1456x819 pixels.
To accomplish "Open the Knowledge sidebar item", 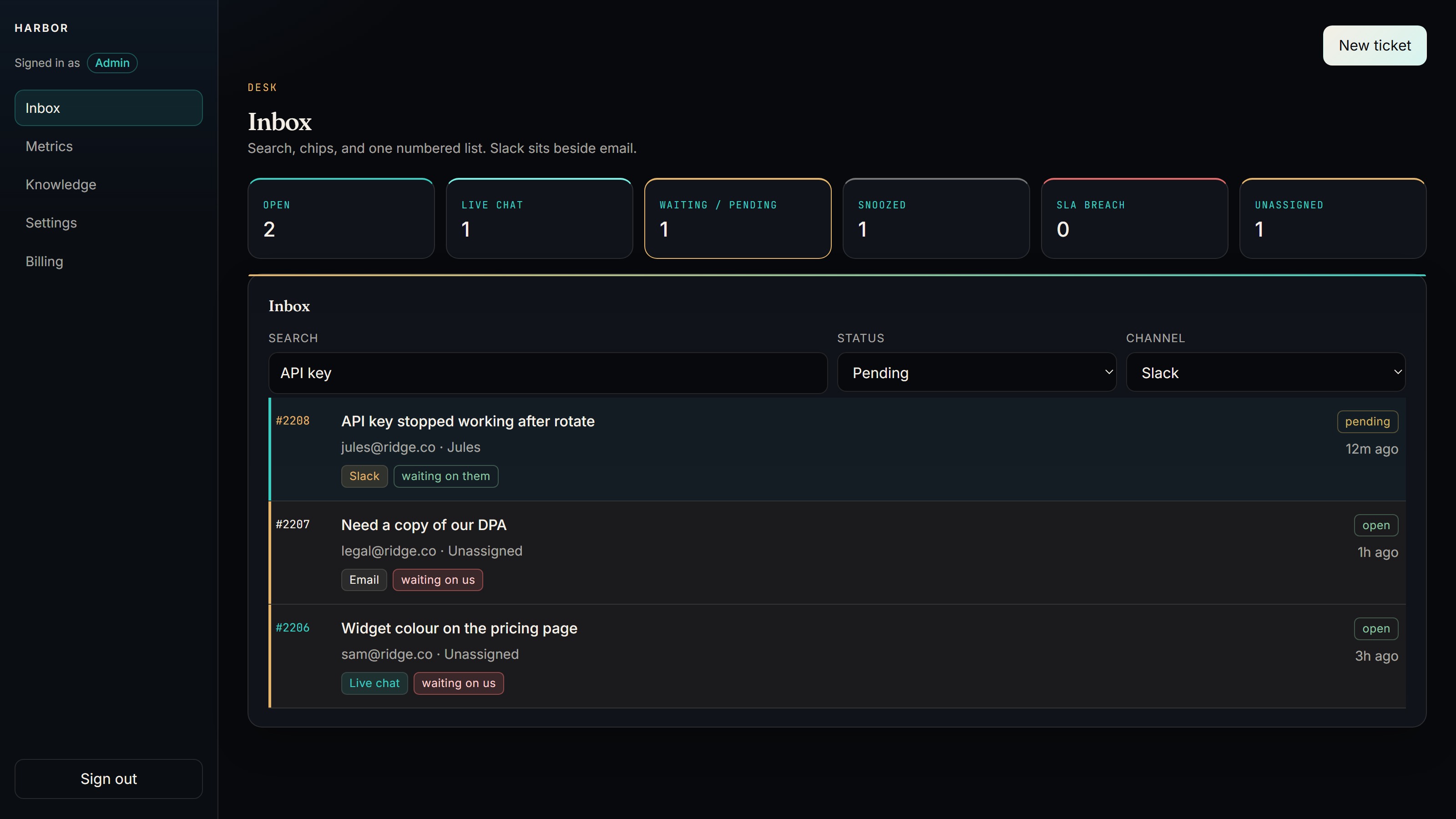I will [x=109, y=185].
